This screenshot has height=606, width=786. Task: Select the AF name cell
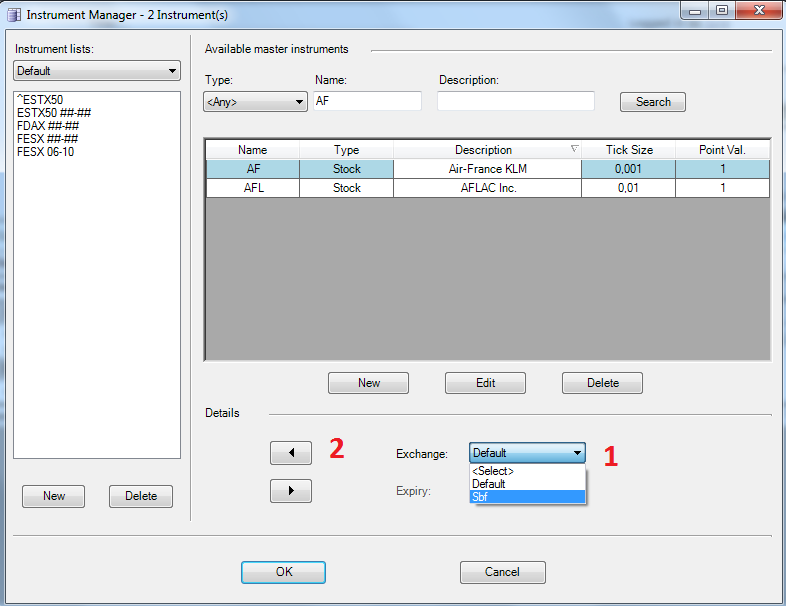[x=253, y=169]
